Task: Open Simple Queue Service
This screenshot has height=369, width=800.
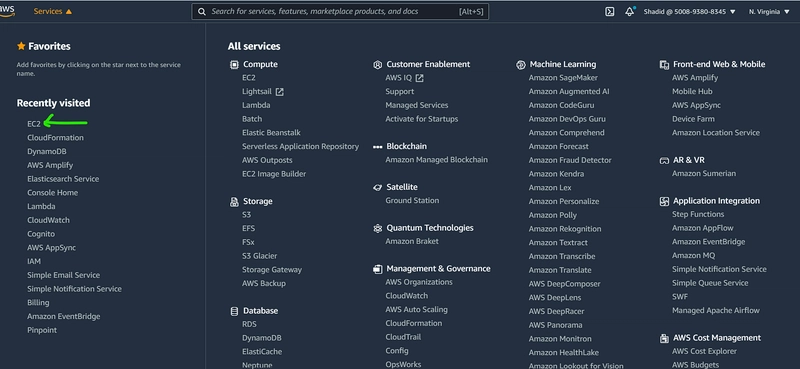Action: coord(710,283)
